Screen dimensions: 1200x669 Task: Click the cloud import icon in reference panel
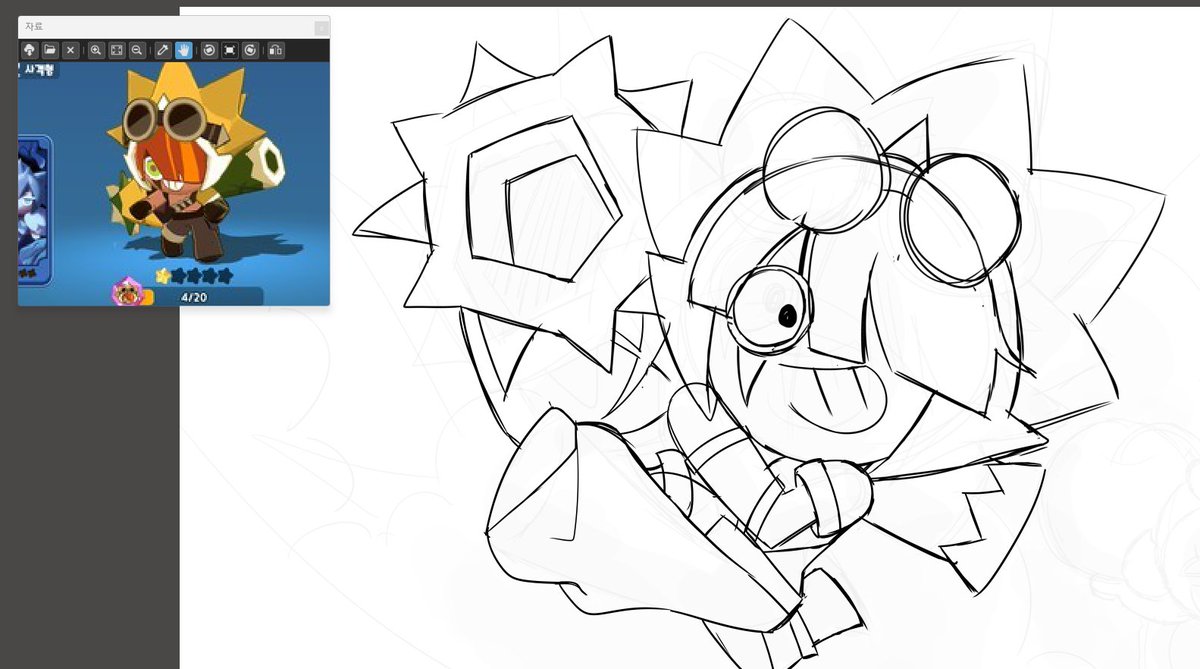[x=29, y=50]
